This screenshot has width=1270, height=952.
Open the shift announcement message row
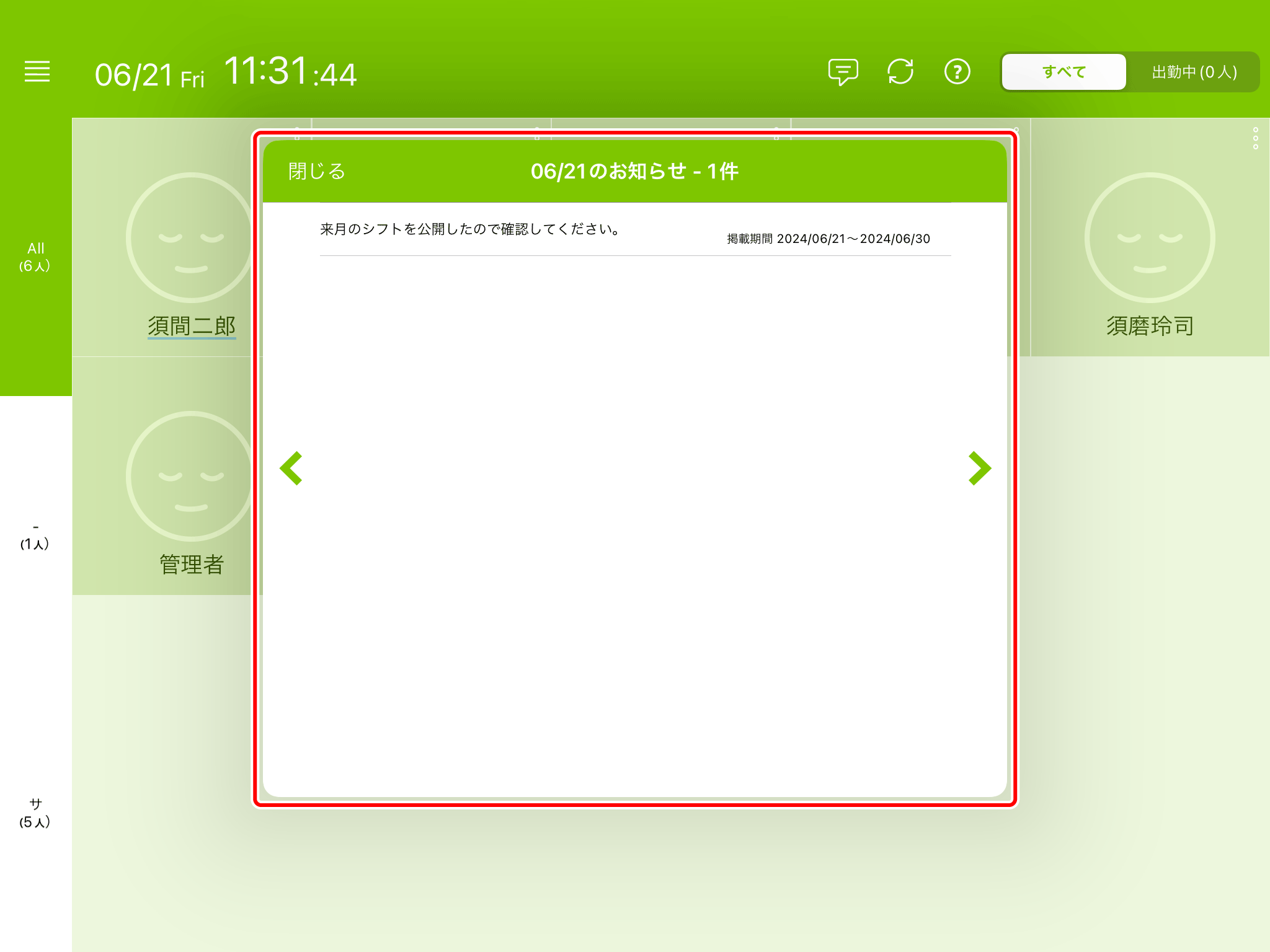[635, 230]
